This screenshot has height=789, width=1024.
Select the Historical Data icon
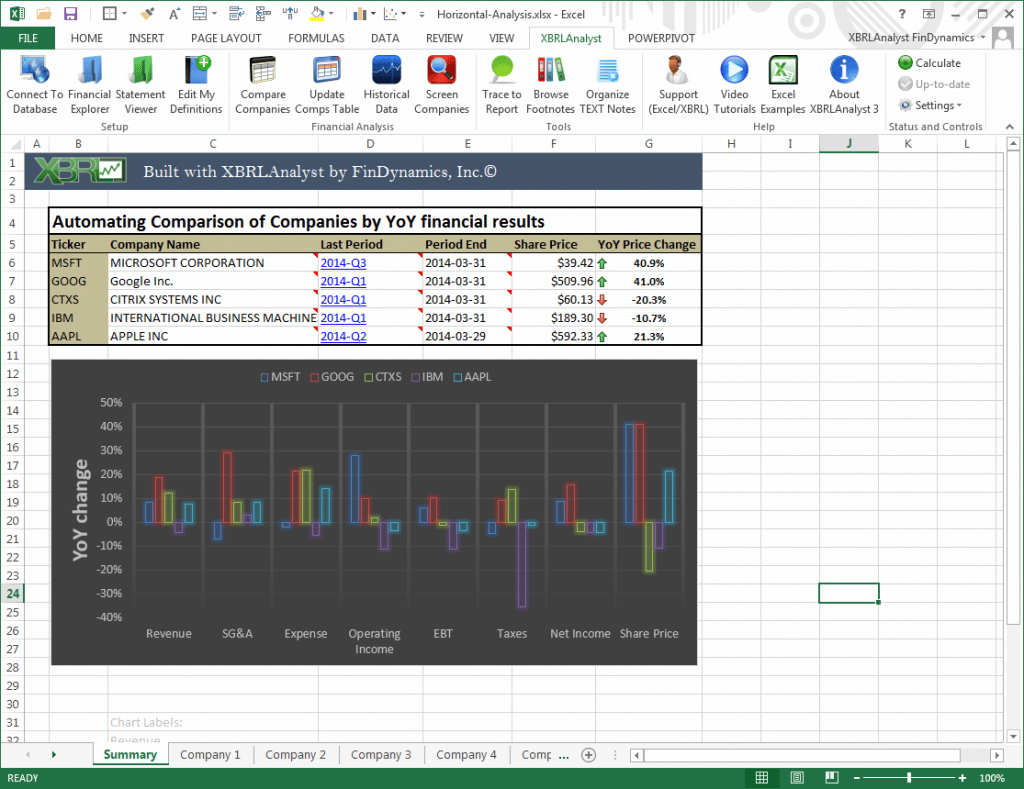(x=386, y=84)
